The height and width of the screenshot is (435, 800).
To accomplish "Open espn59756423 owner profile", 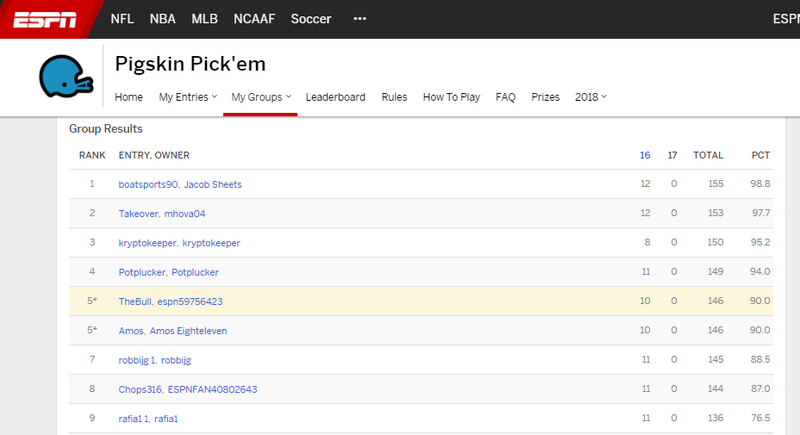I will point(190,301).
